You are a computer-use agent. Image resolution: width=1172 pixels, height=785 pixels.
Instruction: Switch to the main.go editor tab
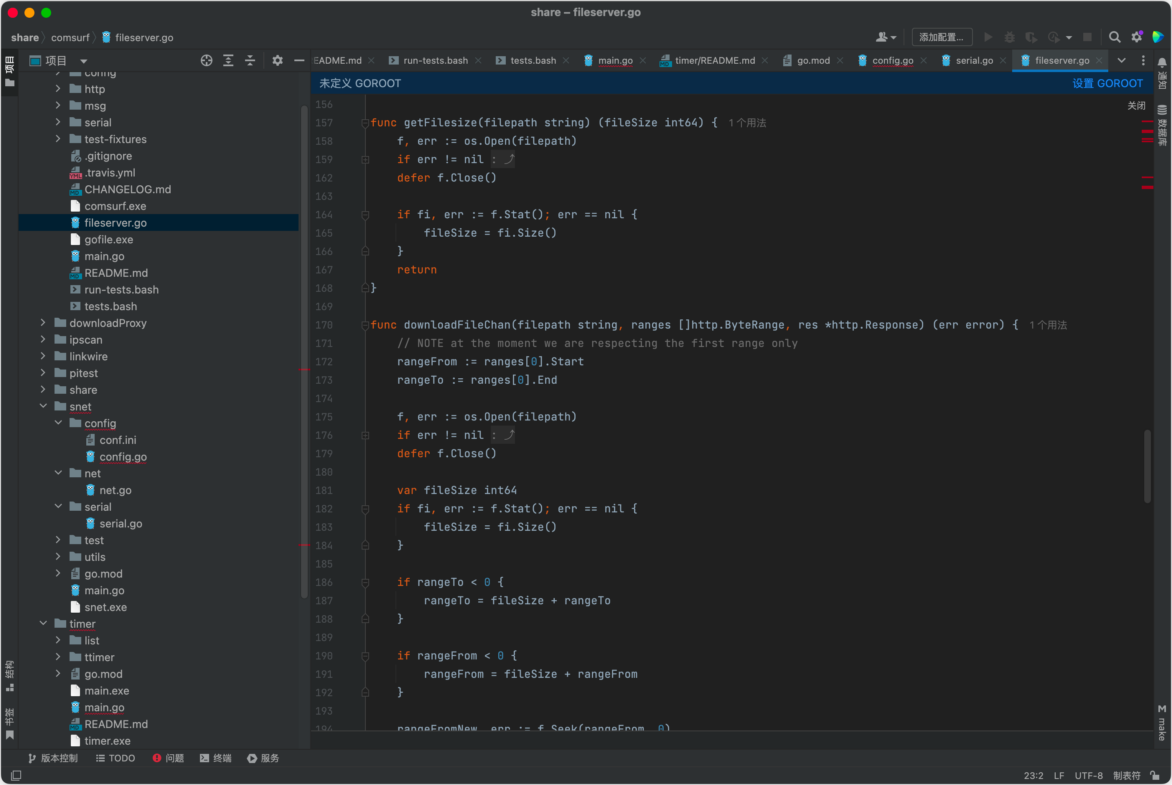pyautogui.click(x=614, y=61)
